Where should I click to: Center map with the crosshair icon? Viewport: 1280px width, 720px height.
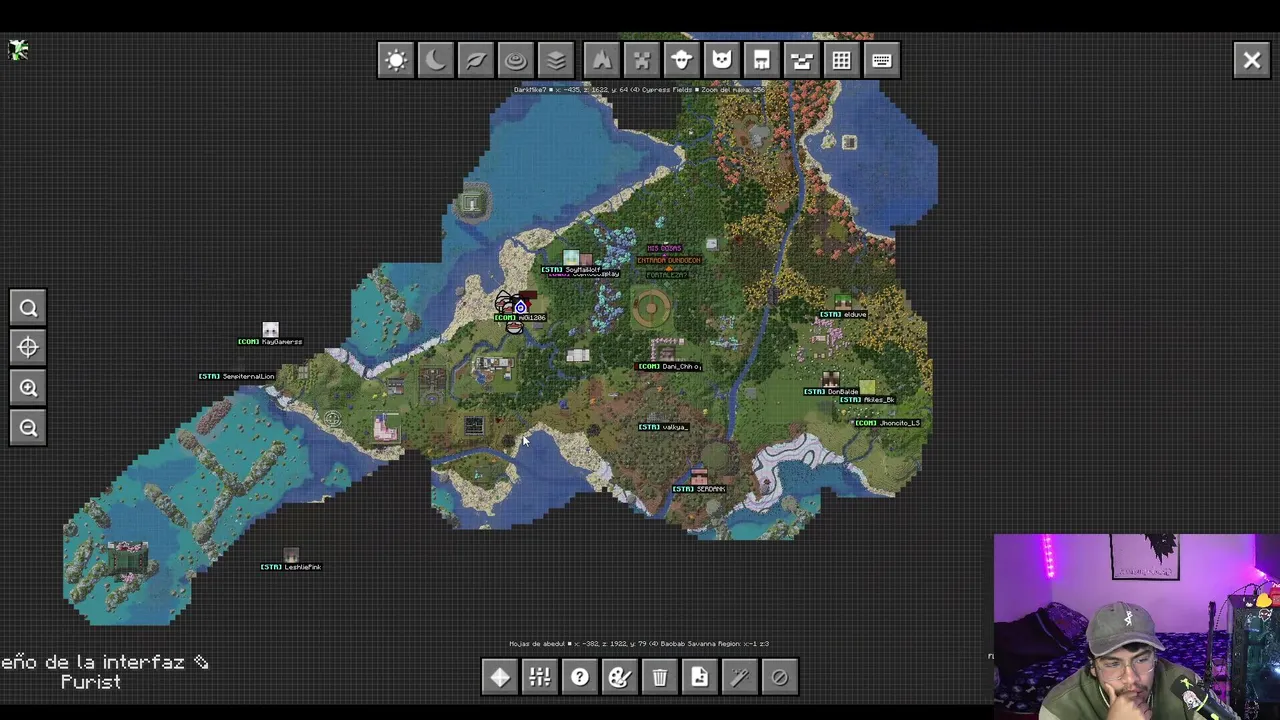28,348
